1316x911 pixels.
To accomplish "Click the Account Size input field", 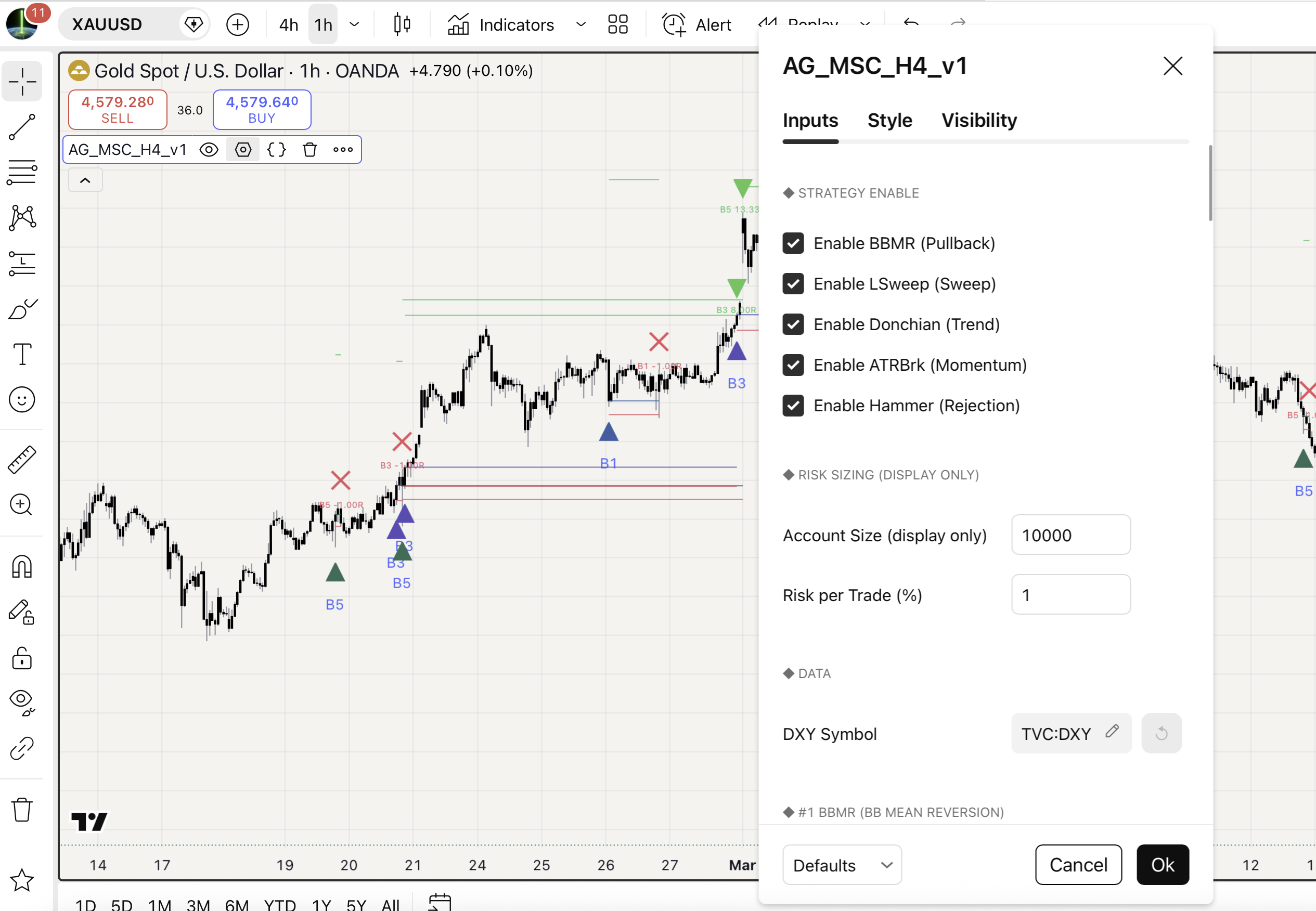I will pyautogui.click(x=1070, y=535).
